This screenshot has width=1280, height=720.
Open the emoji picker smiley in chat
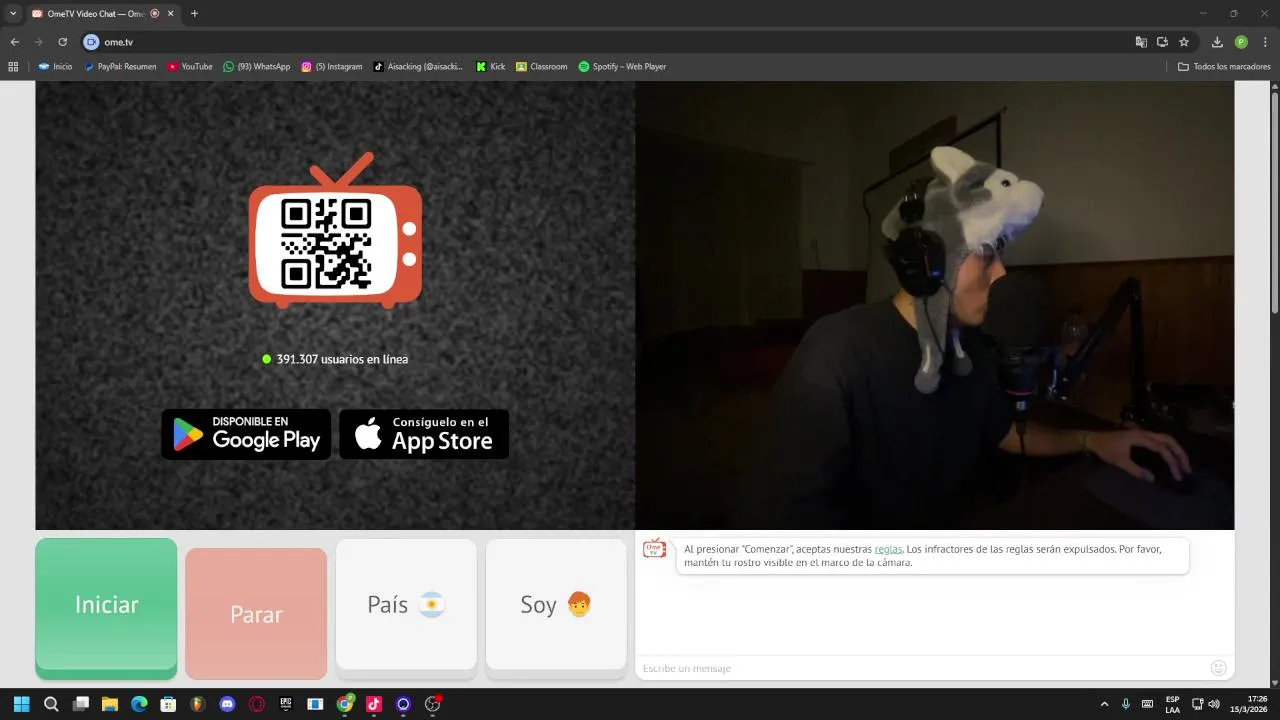[1218, 668]
